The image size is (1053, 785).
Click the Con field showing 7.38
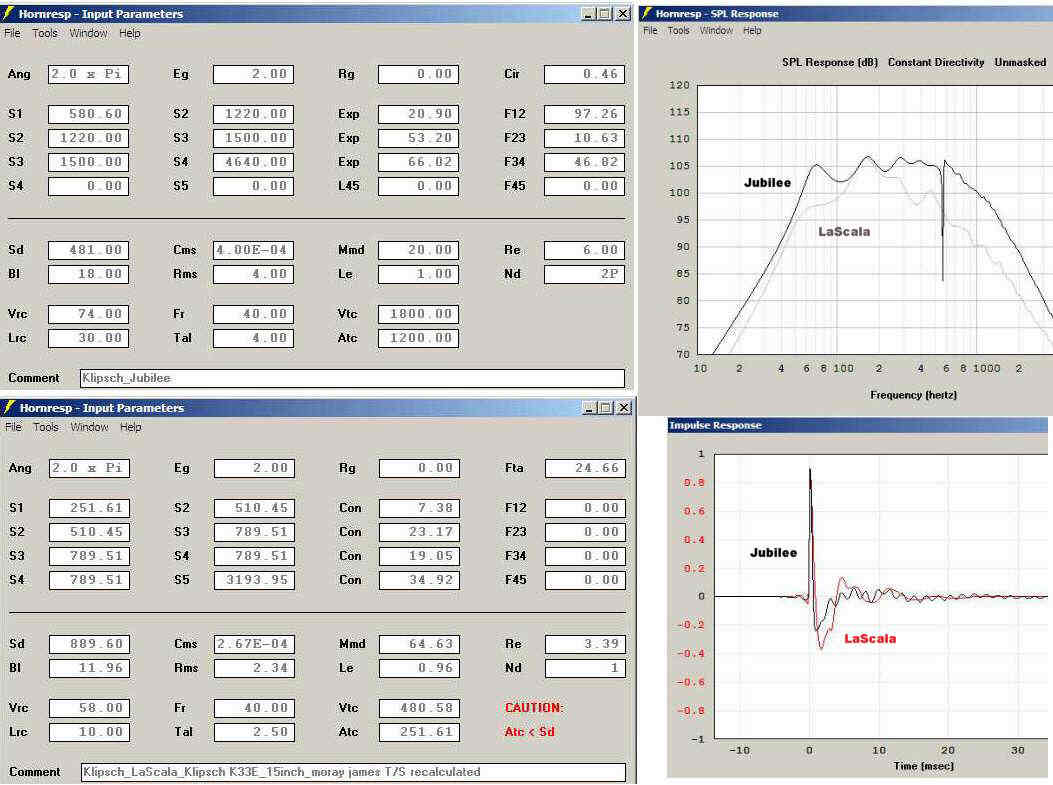[x=420, y=508]
